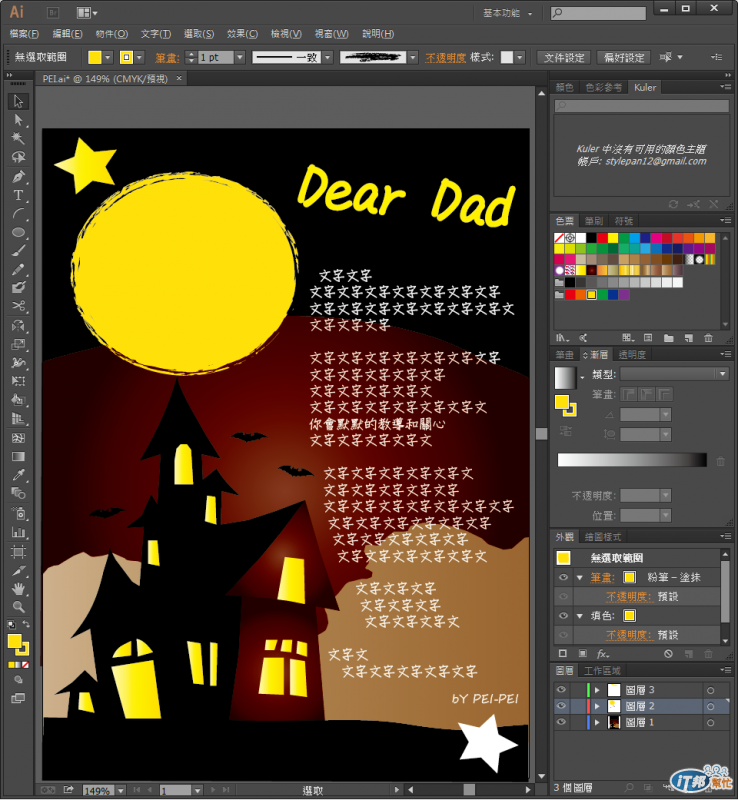This screenshot has width=738, height=800.
Task: Open the fill color dropdown in control bar
Action: coord(108,57)
